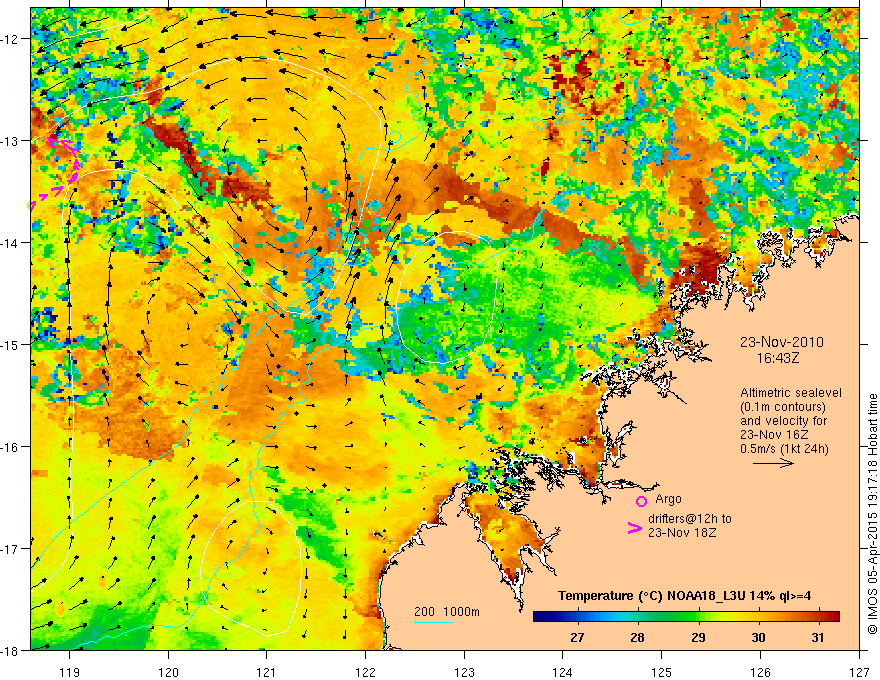The height and width of the screenshot is (680, 880).
Task: Click the IMOS copyright timestamp text
Action: click(872, 514)
